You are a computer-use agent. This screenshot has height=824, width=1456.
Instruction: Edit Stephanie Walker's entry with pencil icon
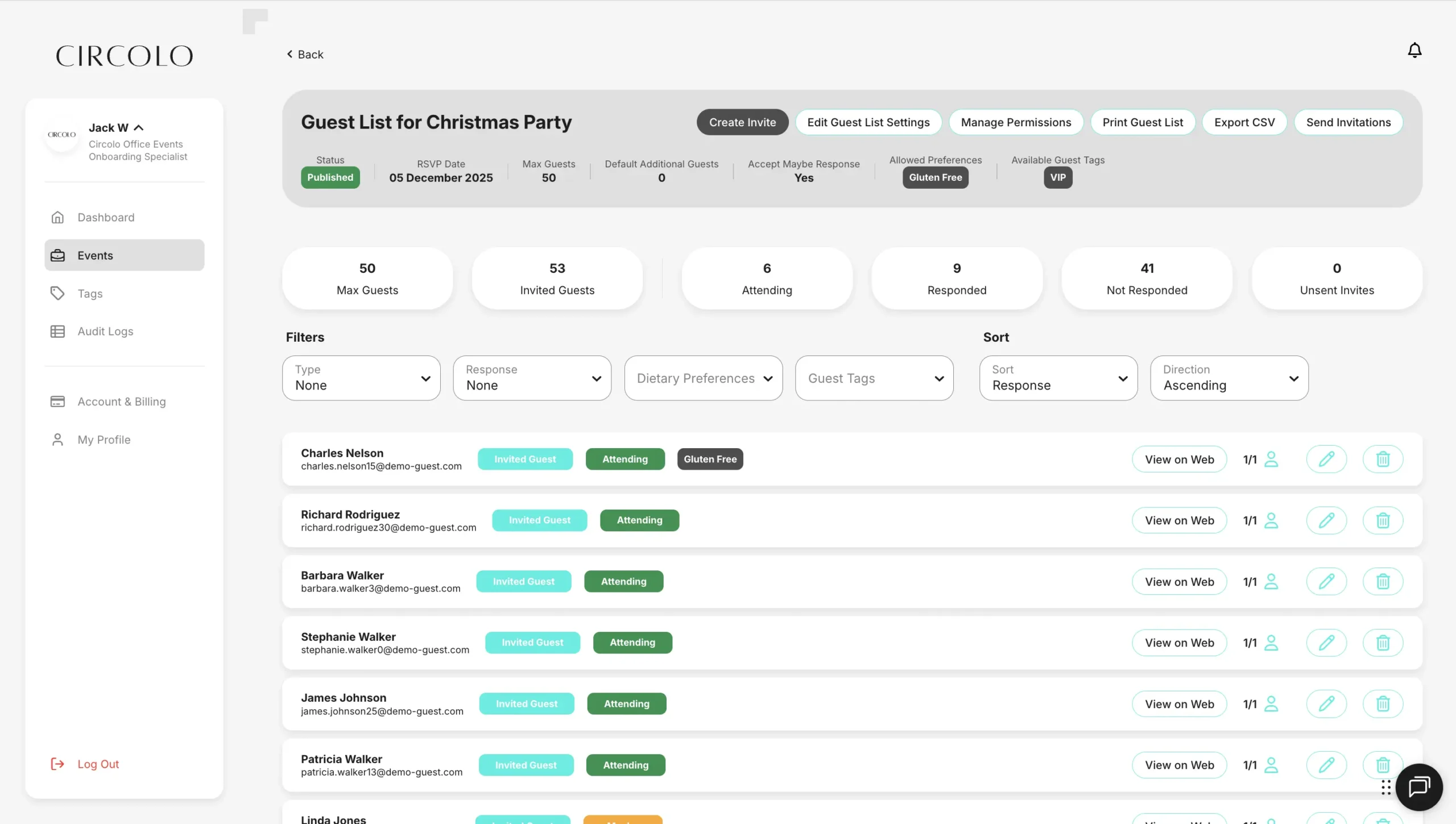click(x=1326, y=643)
